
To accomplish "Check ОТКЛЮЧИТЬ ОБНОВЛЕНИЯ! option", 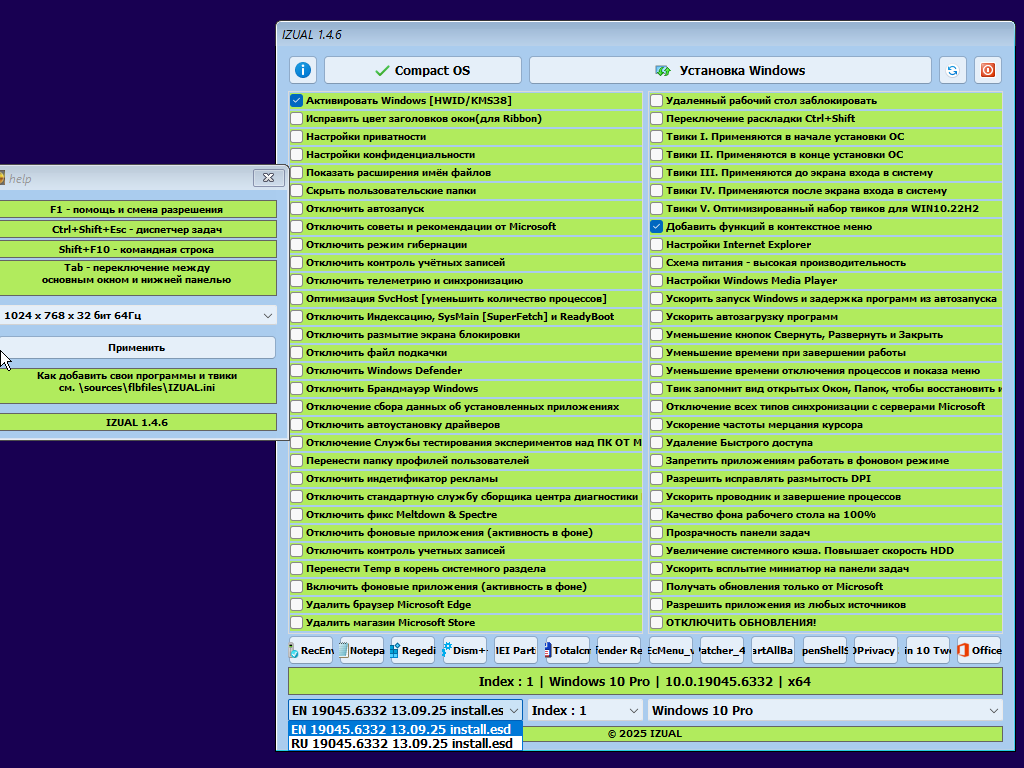I will 657,623.
